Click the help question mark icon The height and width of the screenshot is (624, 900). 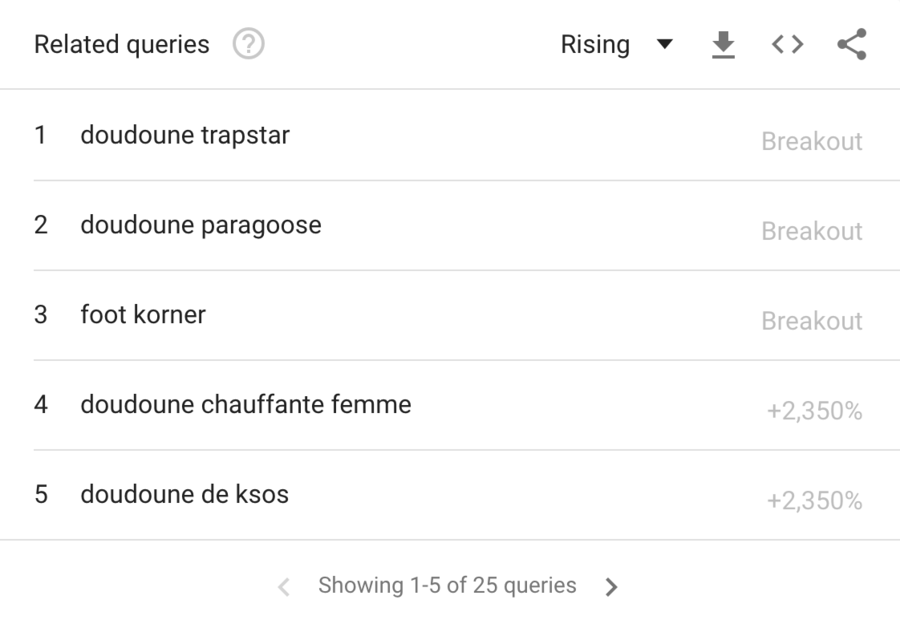[248, 45]
